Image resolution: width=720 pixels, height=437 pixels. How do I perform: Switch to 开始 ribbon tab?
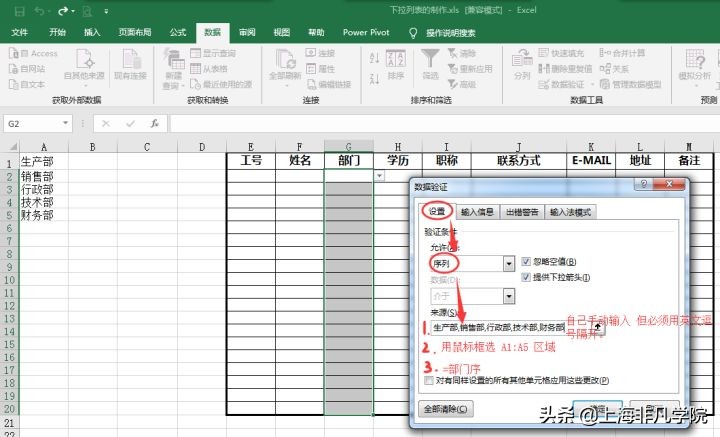57,32
